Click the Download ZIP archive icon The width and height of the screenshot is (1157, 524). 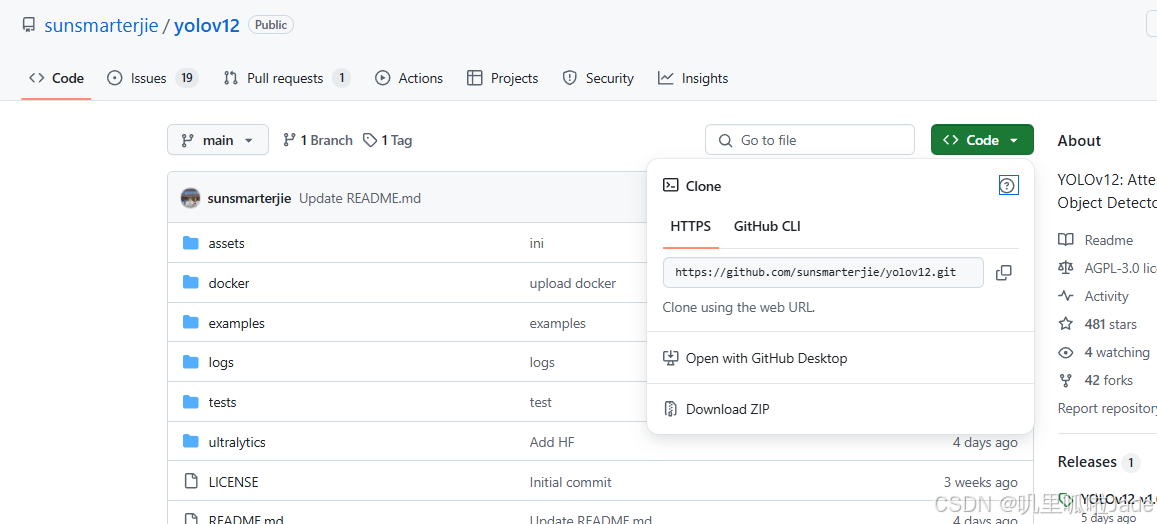point(670,409)
